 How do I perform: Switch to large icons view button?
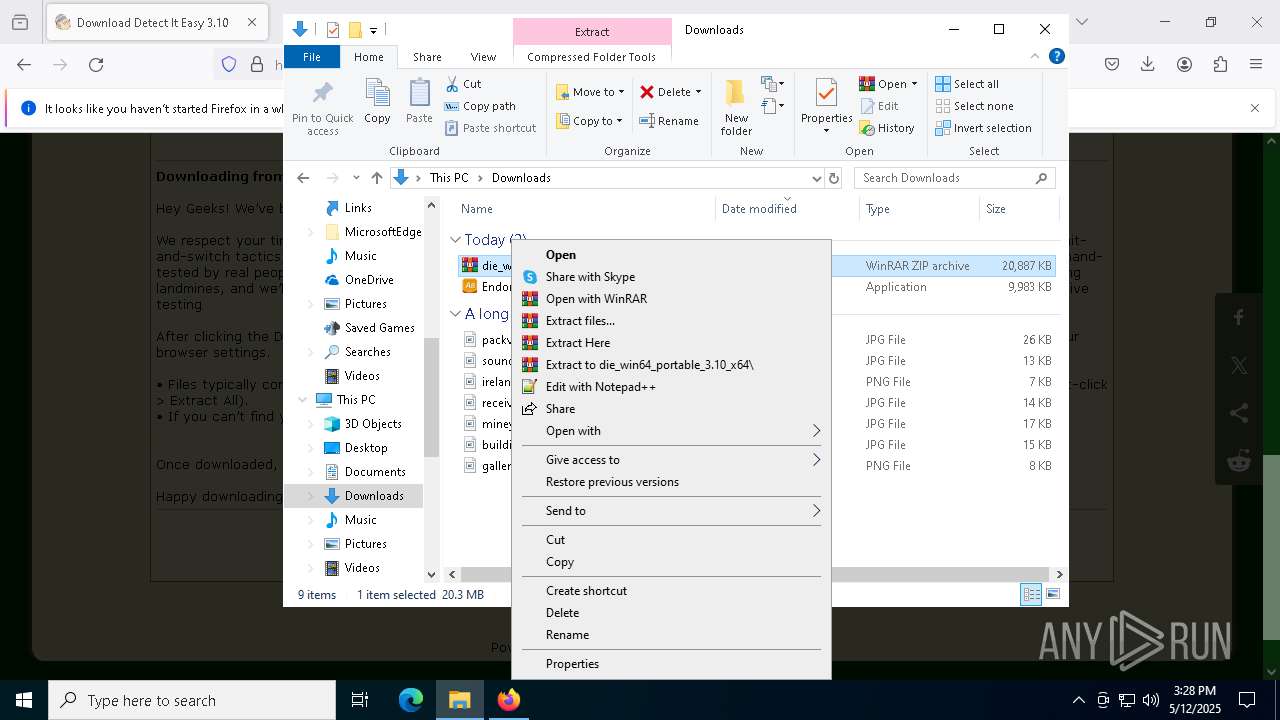pos(1052,595)
